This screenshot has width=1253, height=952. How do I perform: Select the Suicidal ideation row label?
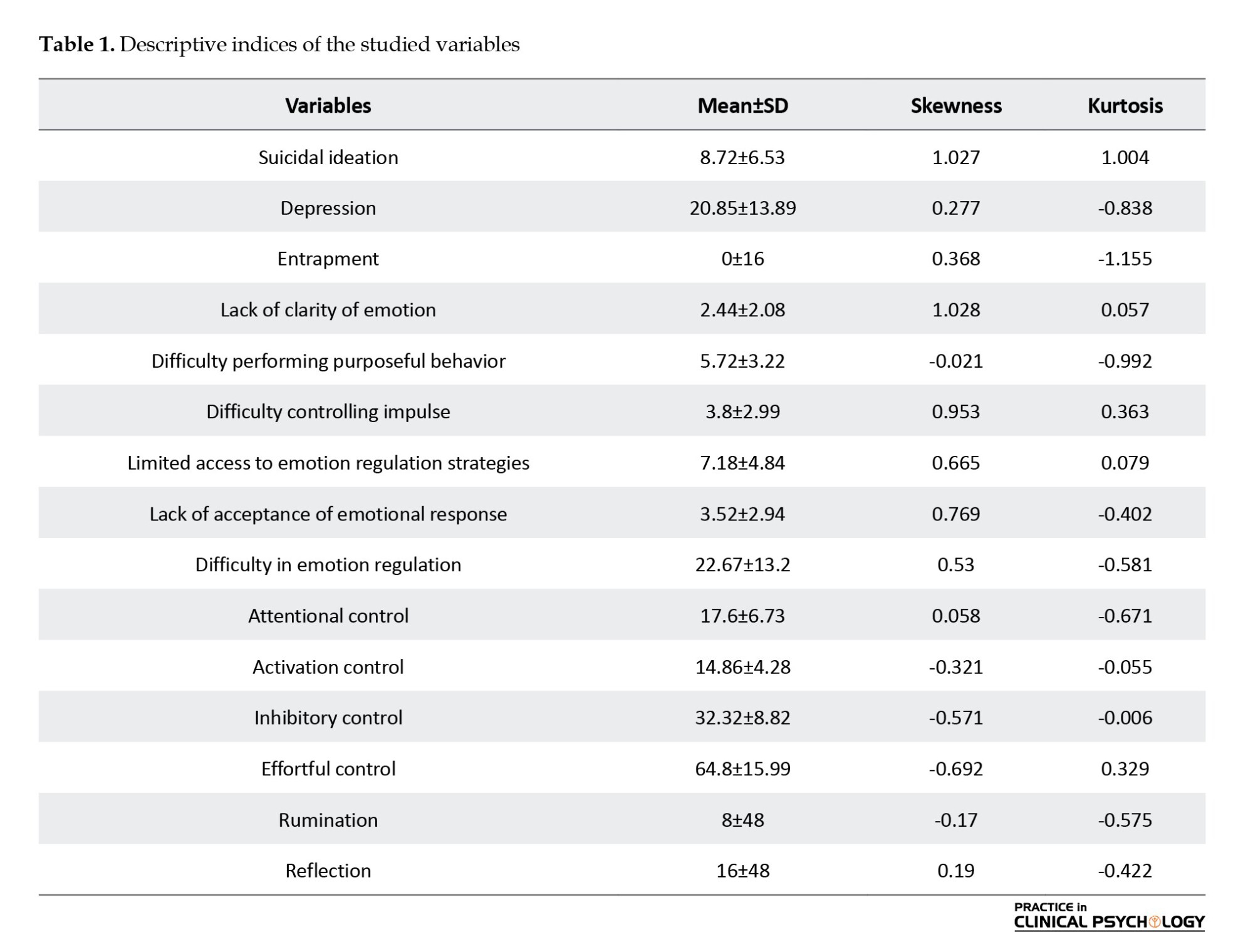(328, 157)
